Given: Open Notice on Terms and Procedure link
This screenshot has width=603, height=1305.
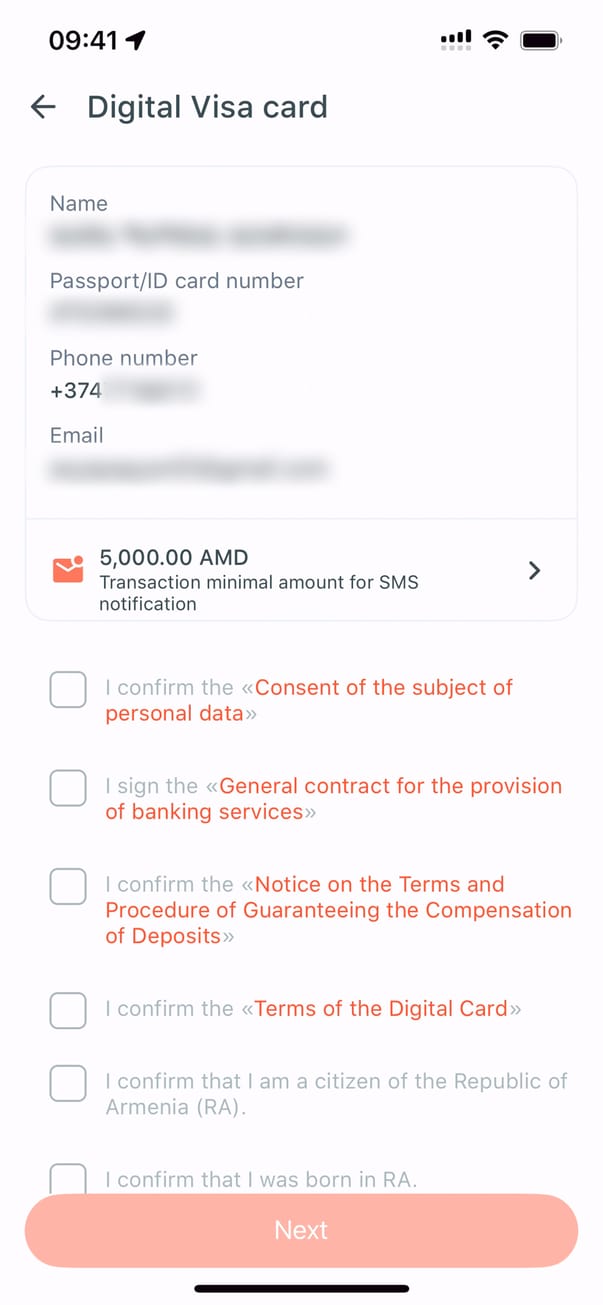Looking at the screenshot, I should [380, 885].
